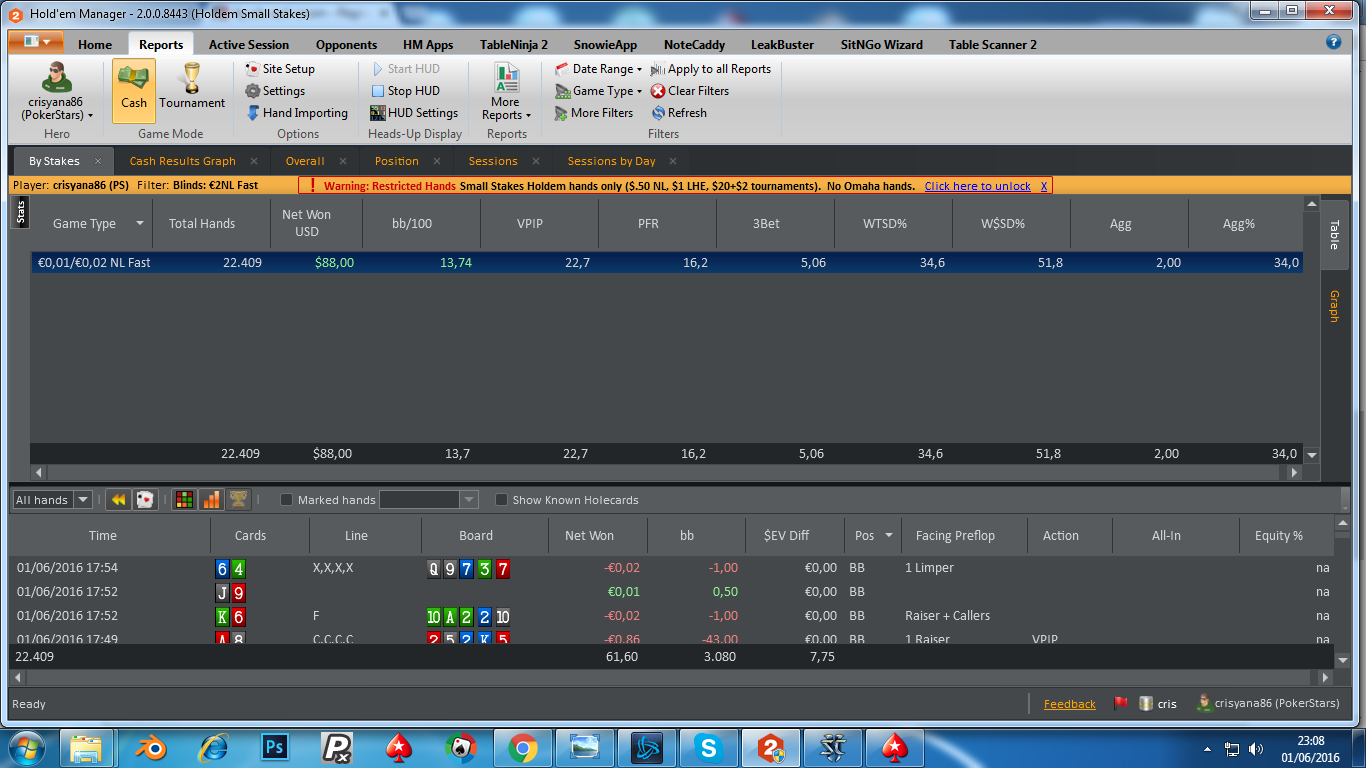Open hero selector crisyana86 (PokerStars) dropdown
The image size is (1366, 768).
58,90
